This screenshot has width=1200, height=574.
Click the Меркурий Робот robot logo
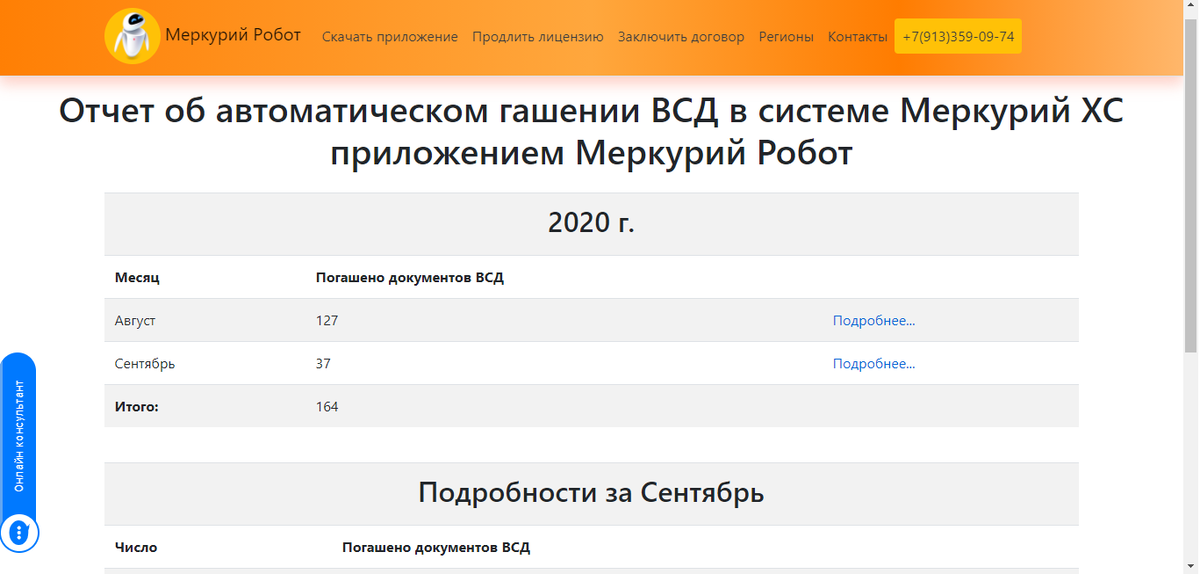[x=132, y=36]
